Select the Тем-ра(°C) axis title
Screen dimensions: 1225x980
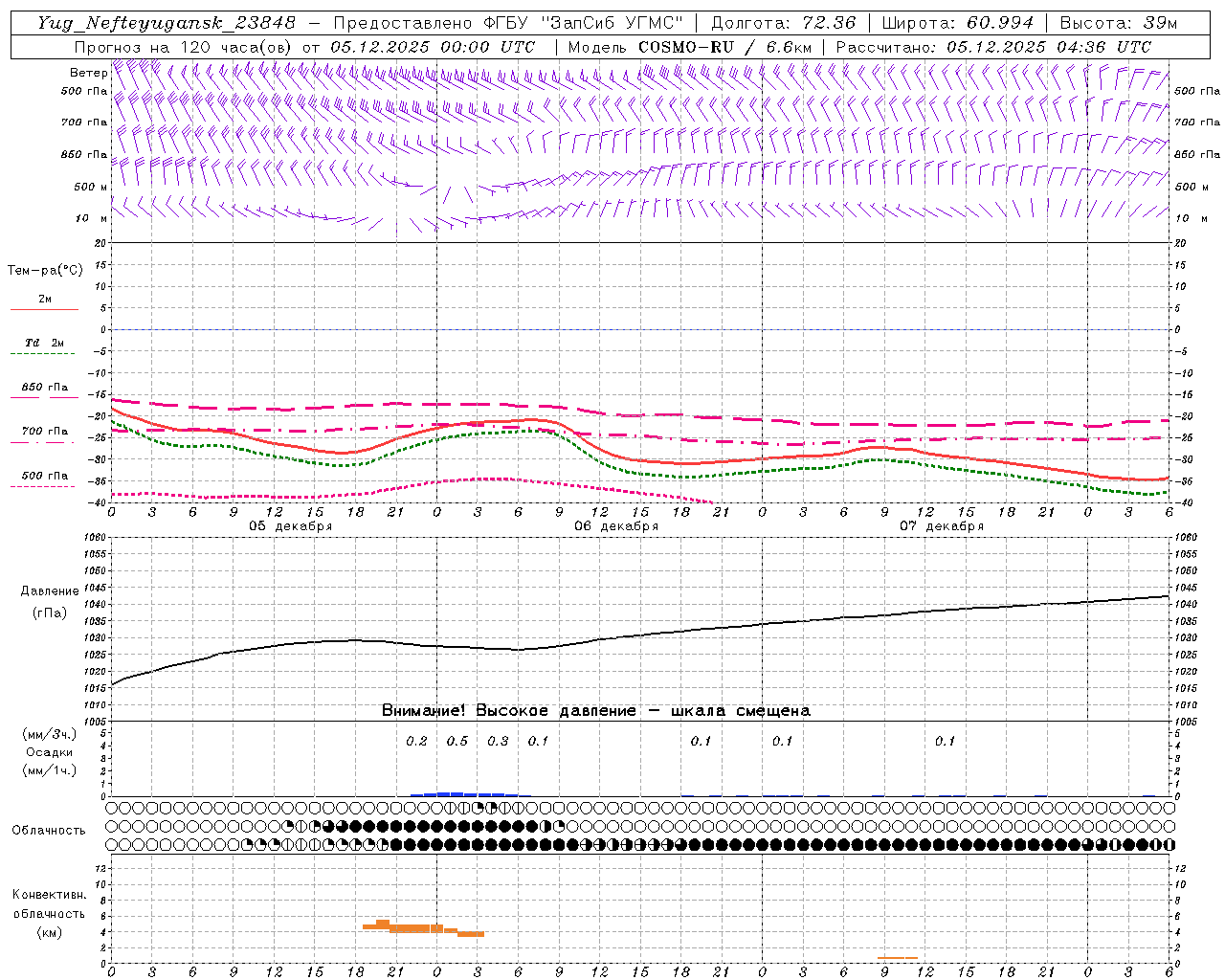click(45, 270)
